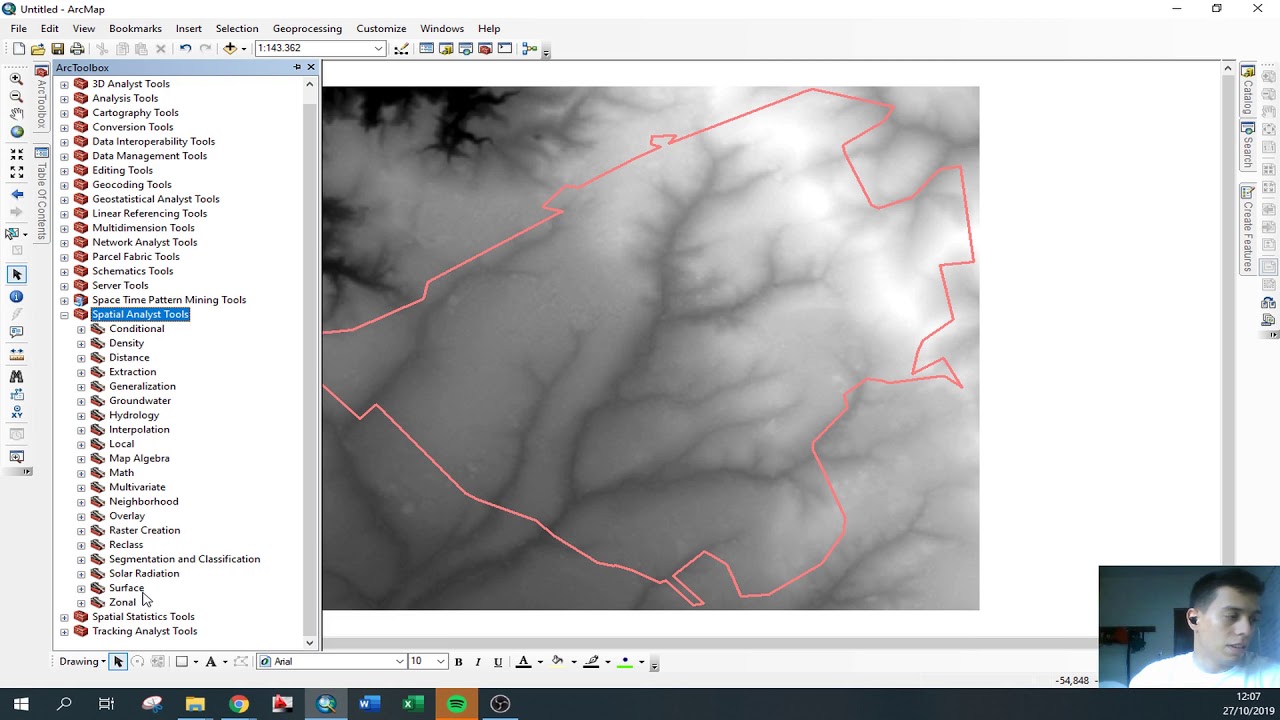Open the Python window icon

(505, 48)
